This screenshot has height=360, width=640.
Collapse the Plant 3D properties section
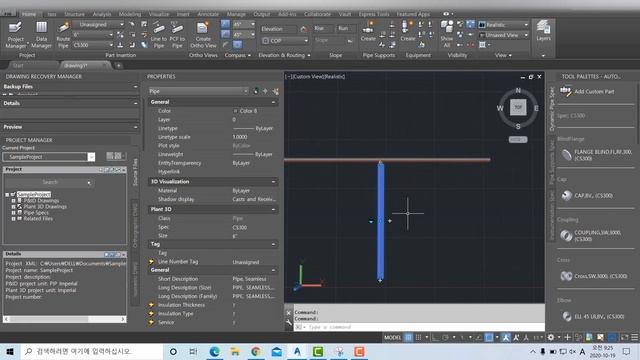[273, 209]
